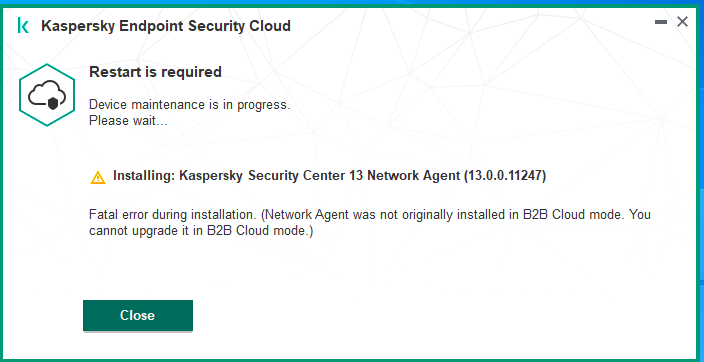This screenshot has height=362, width=704.
Task: Click the yellow warning triangle icon
Action: 98,177
